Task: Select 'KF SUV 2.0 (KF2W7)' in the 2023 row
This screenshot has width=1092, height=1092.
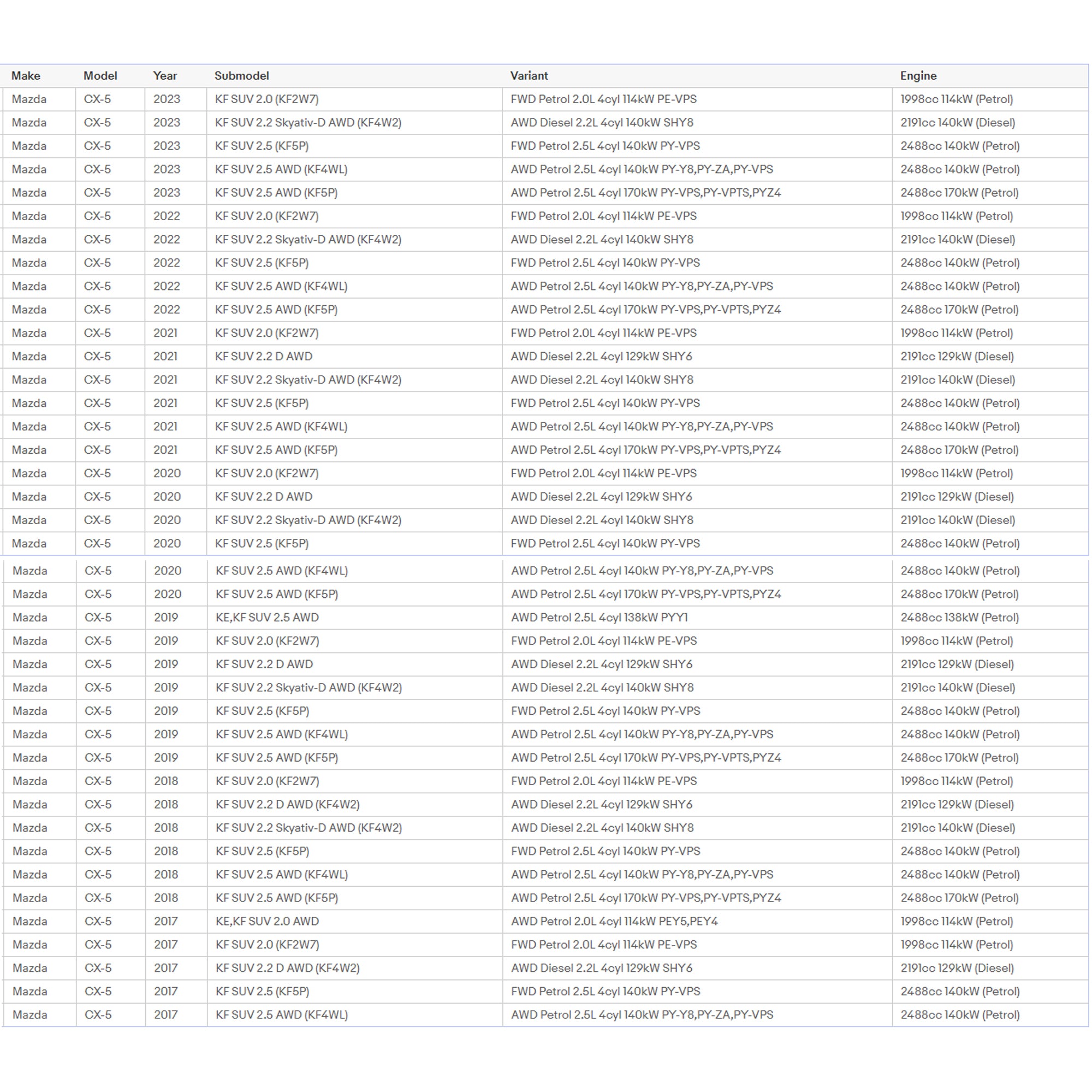Action: [x=267, y=99]
